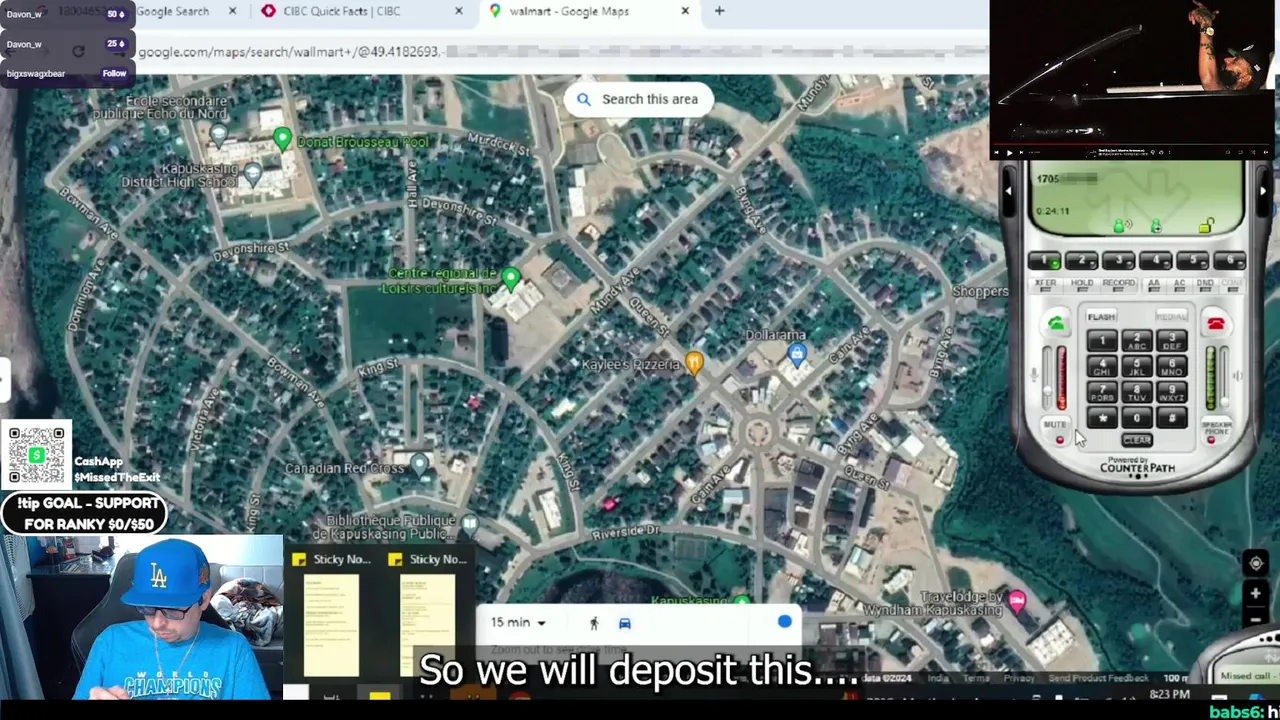The image size is (1280, 720).
Task: Select softphone line 2 button
Action: click(x=1082, y=260)
